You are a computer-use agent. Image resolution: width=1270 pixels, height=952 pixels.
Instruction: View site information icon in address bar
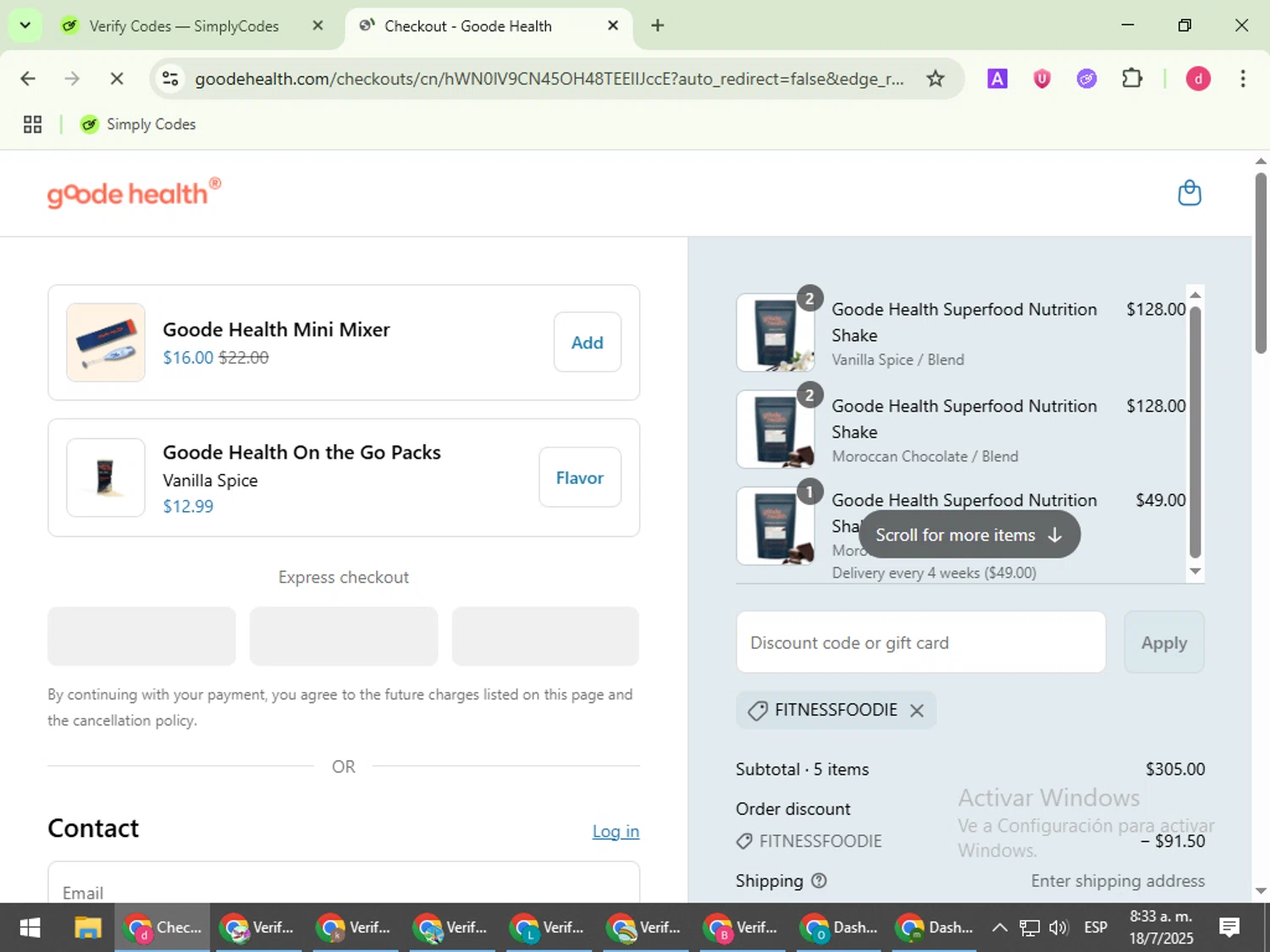pos(170,79)
